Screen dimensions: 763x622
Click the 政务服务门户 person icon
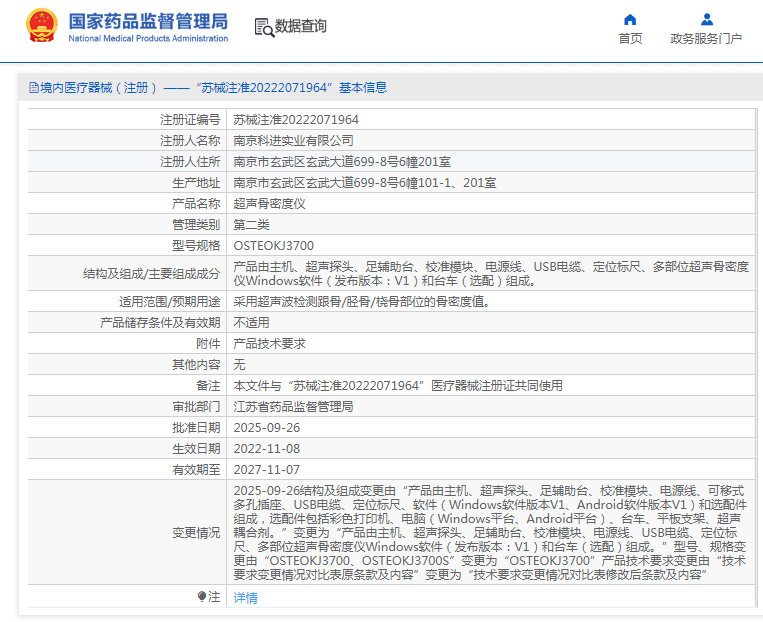pos(706,19)
